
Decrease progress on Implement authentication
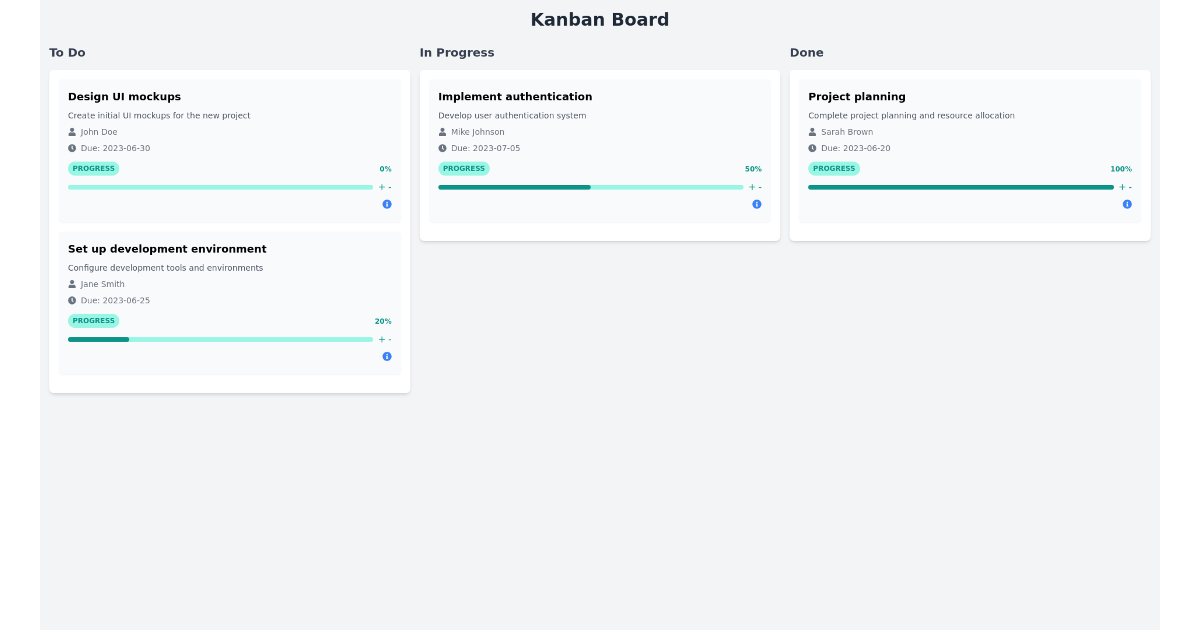(x=760, y=187)
